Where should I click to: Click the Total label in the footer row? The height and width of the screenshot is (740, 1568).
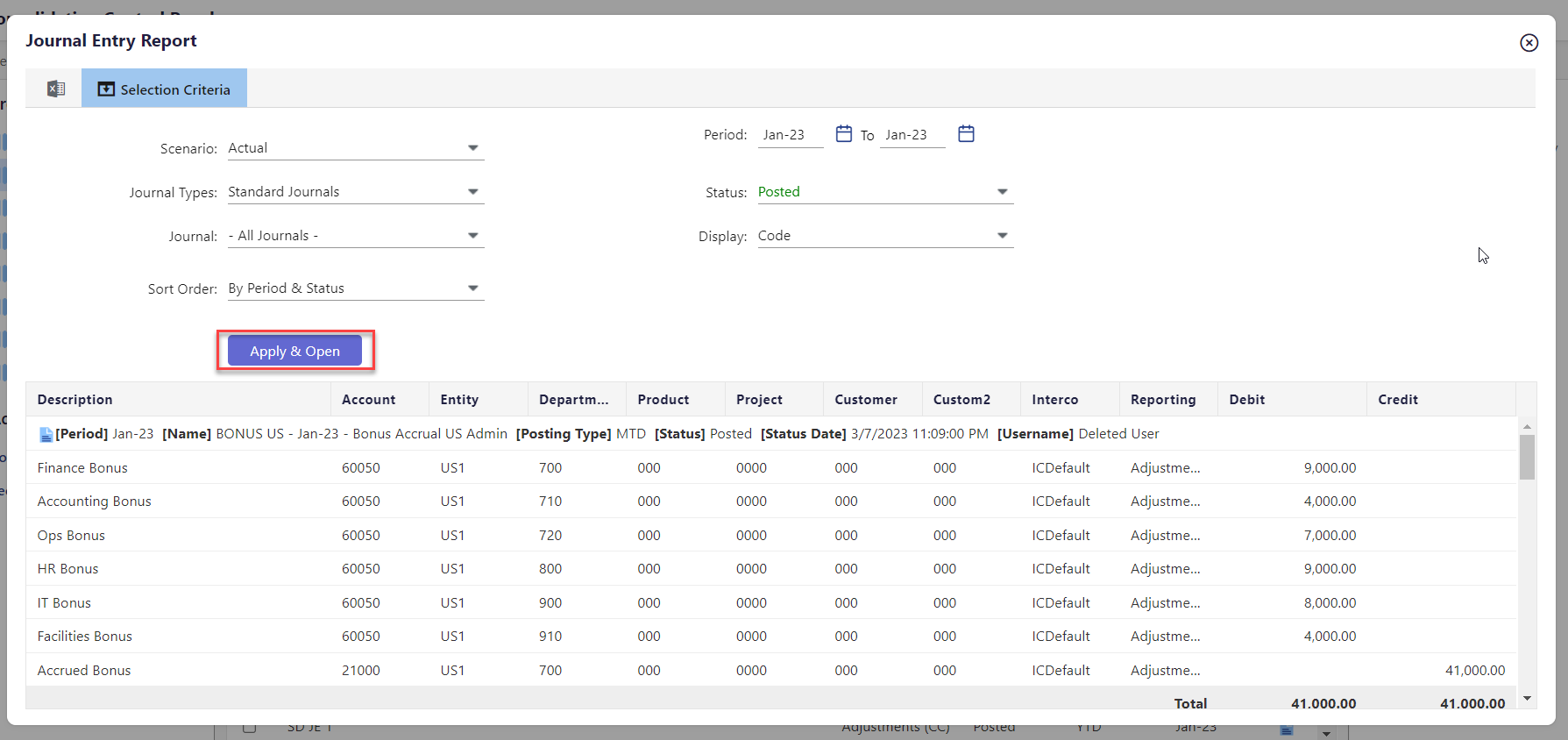(1190, 703)
